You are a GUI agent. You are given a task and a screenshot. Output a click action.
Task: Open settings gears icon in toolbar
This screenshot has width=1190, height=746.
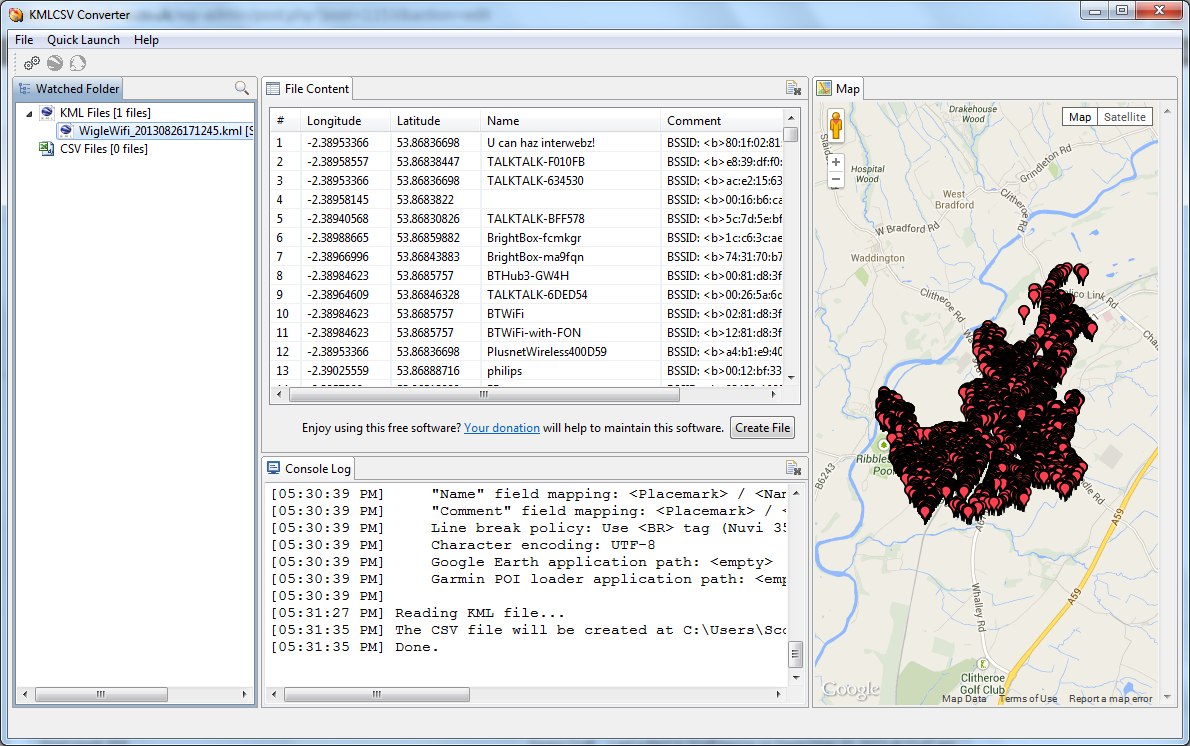[32, 63]
